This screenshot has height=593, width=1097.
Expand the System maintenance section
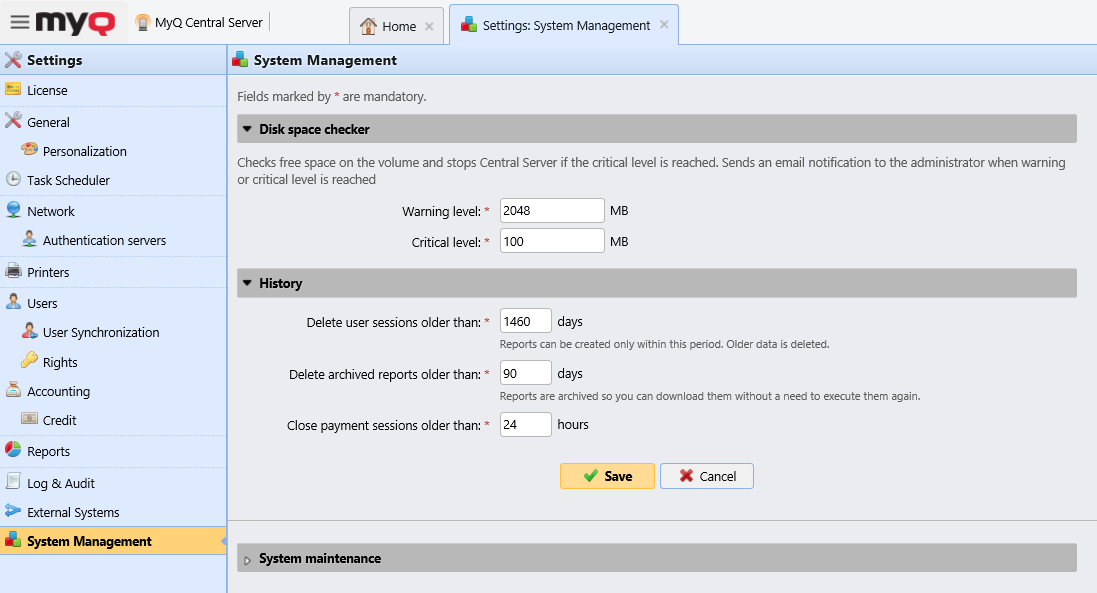click(x=248, y=558)
